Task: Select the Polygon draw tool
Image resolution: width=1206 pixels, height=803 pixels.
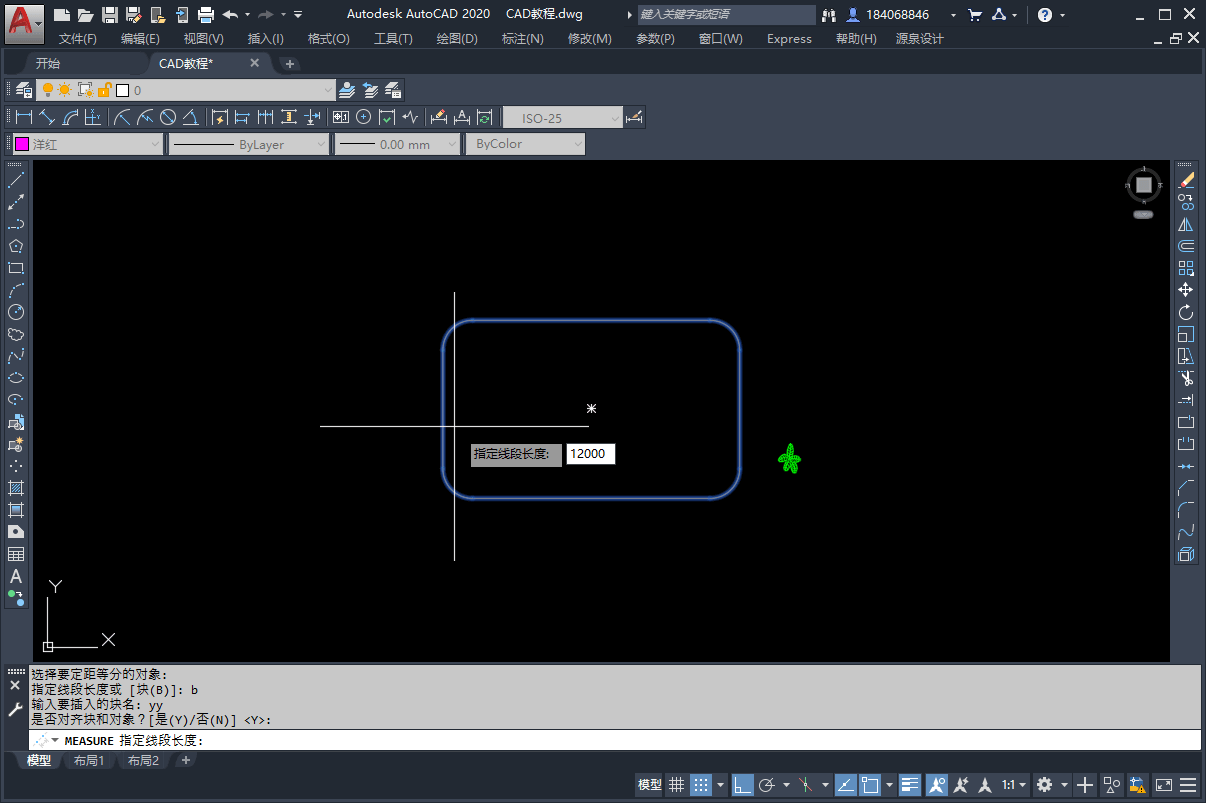Action: pyautogui.click(x=16, y=246)
